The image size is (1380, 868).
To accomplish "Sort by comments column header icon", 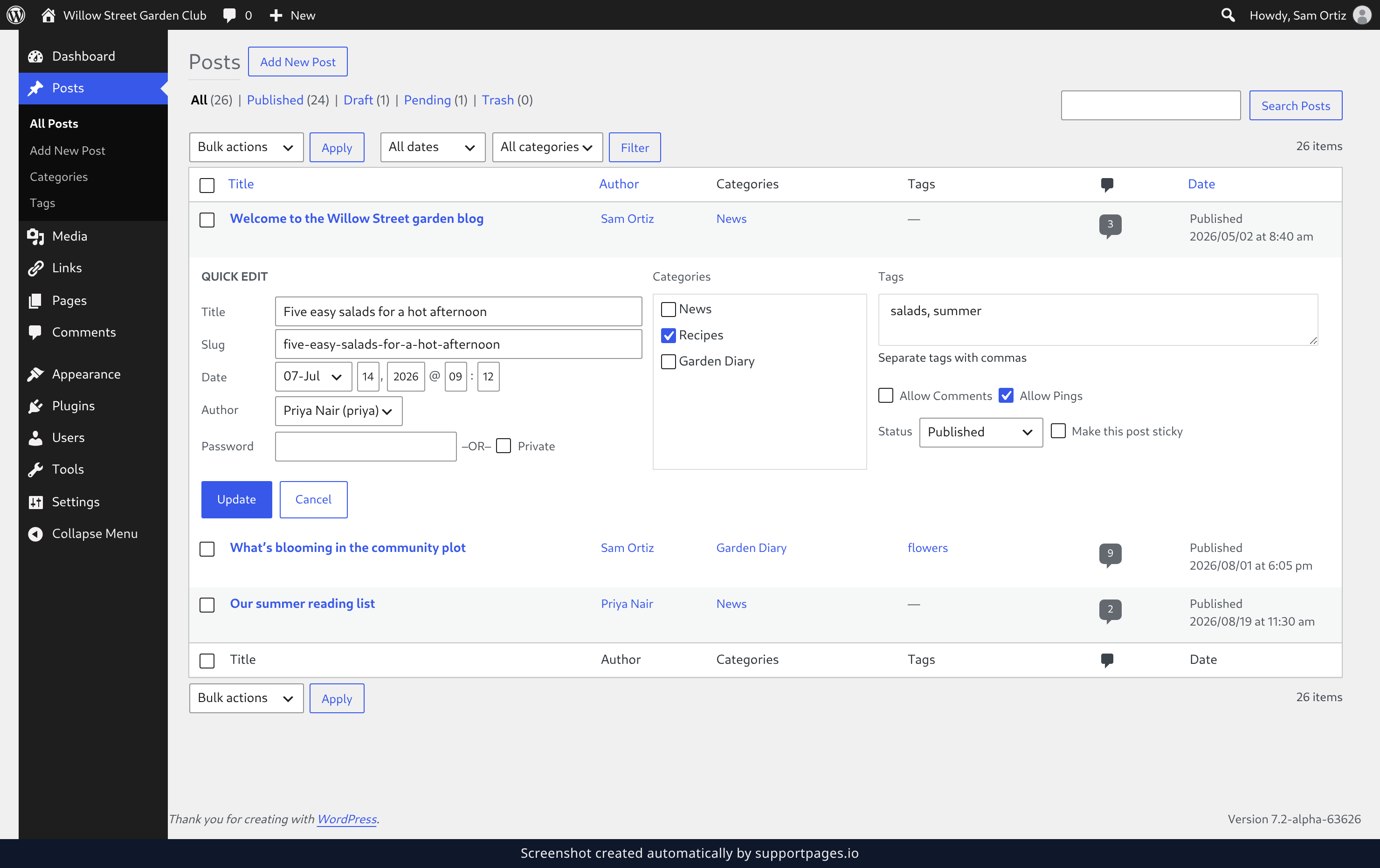I will point(1107,185).
